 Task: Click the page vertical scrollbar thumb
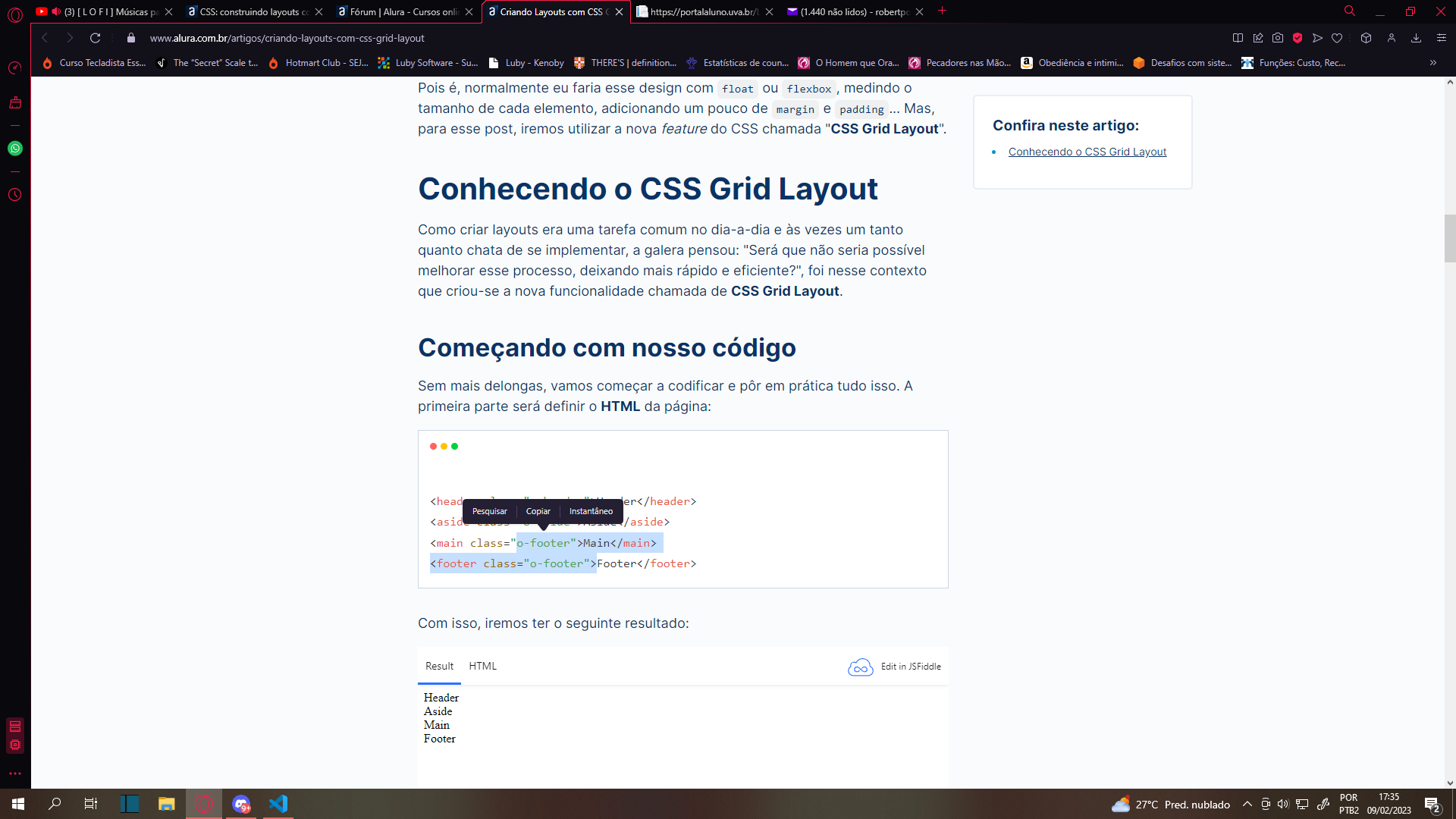[1449, 238]
